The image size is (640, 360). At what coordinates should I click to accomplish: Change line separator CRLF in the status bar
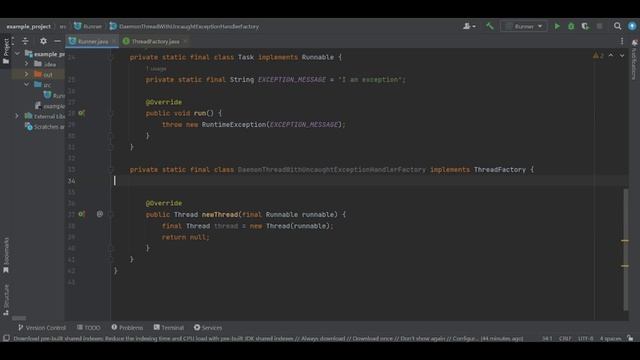[x=565, y=338]
